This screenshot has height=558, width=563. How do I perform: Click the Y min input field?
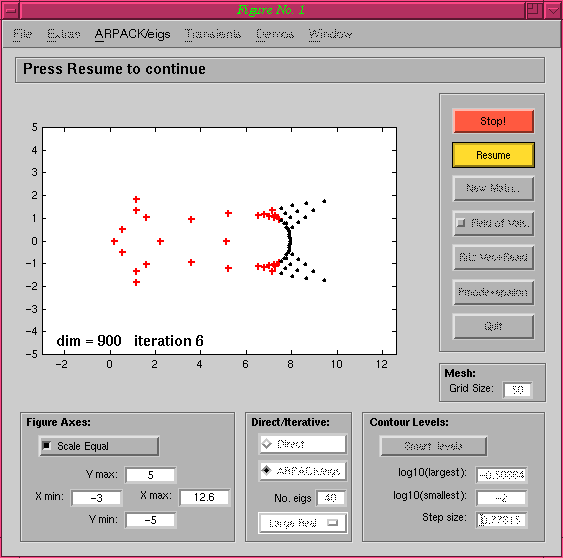tap(150, 520)
